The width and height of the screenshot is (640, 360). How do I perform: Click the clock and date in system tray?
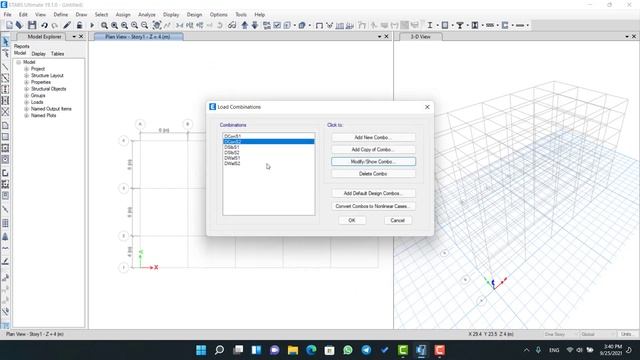tap(611, 350)
